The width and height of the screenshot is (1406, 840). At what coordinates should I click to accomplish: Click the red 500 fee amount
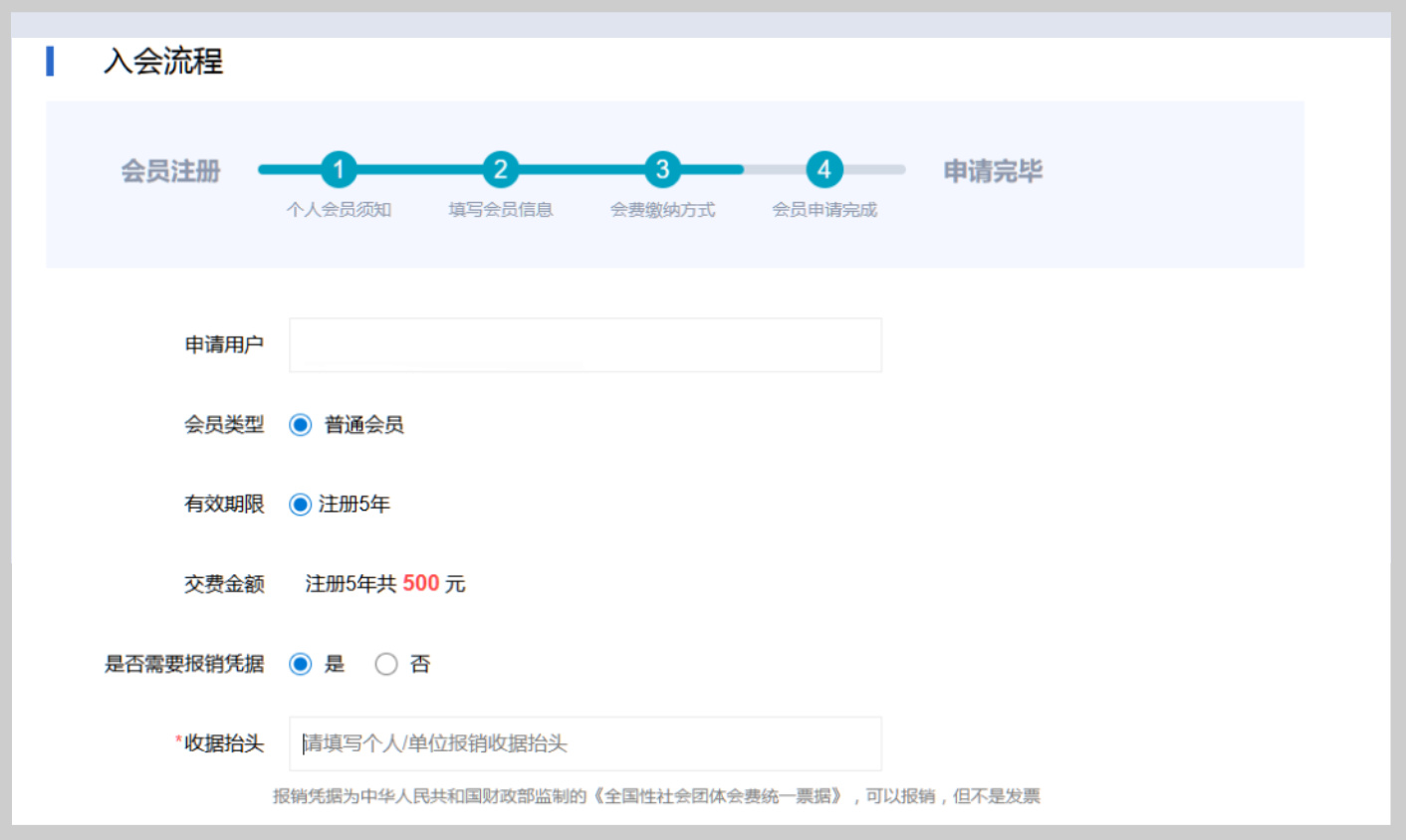point(420,583)
